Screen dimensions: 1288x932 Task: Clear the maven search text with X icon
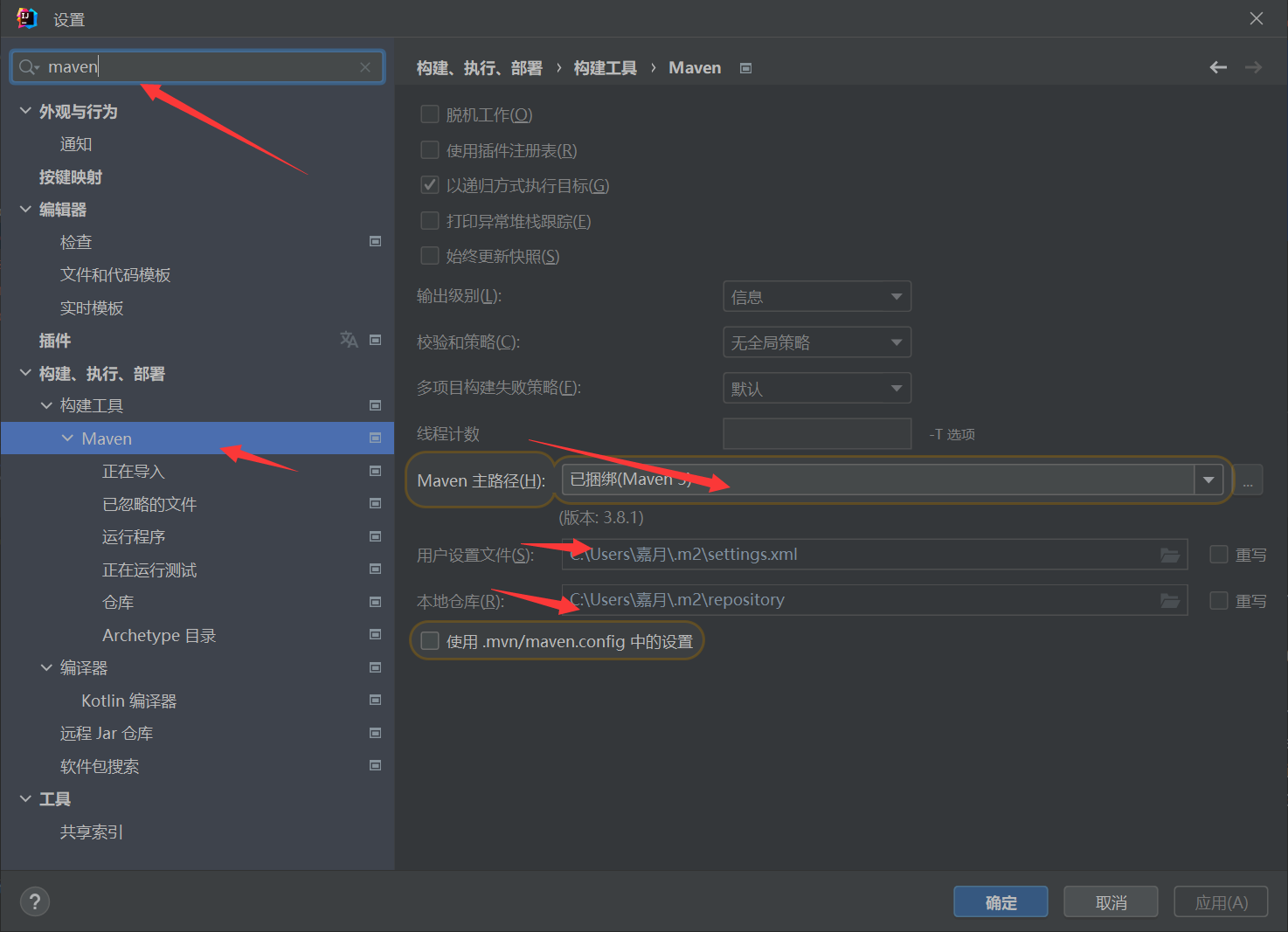click(365, 67)
